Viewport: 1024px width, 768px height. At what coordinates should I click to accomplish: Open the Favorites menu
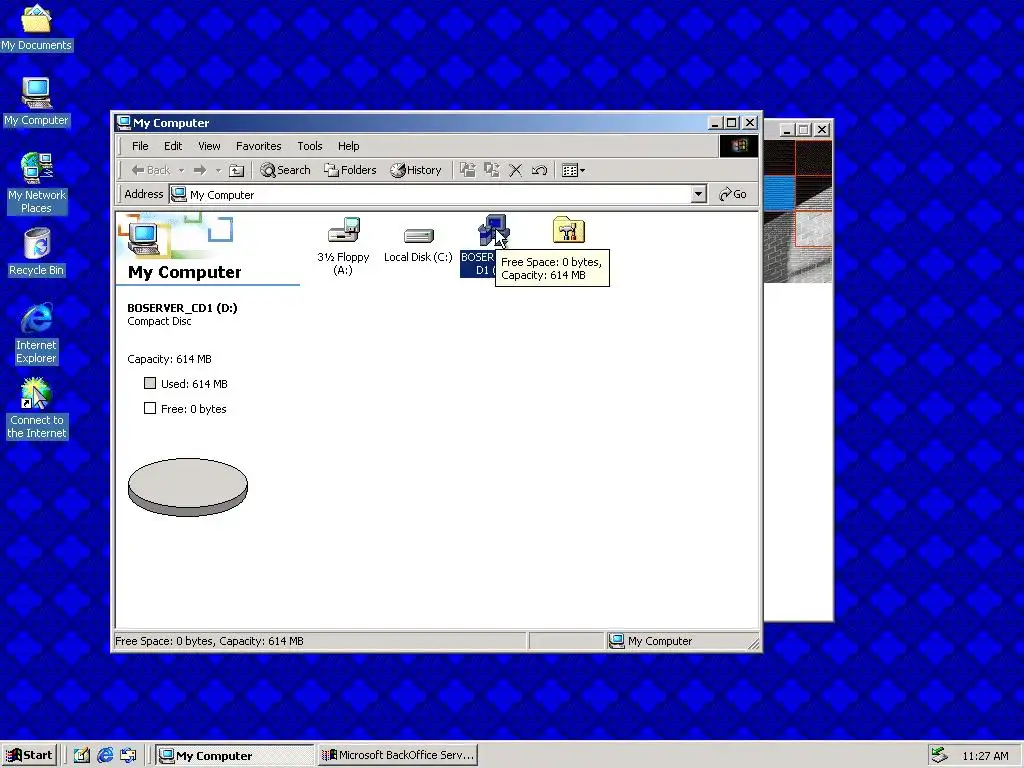(x=259, y=146)
